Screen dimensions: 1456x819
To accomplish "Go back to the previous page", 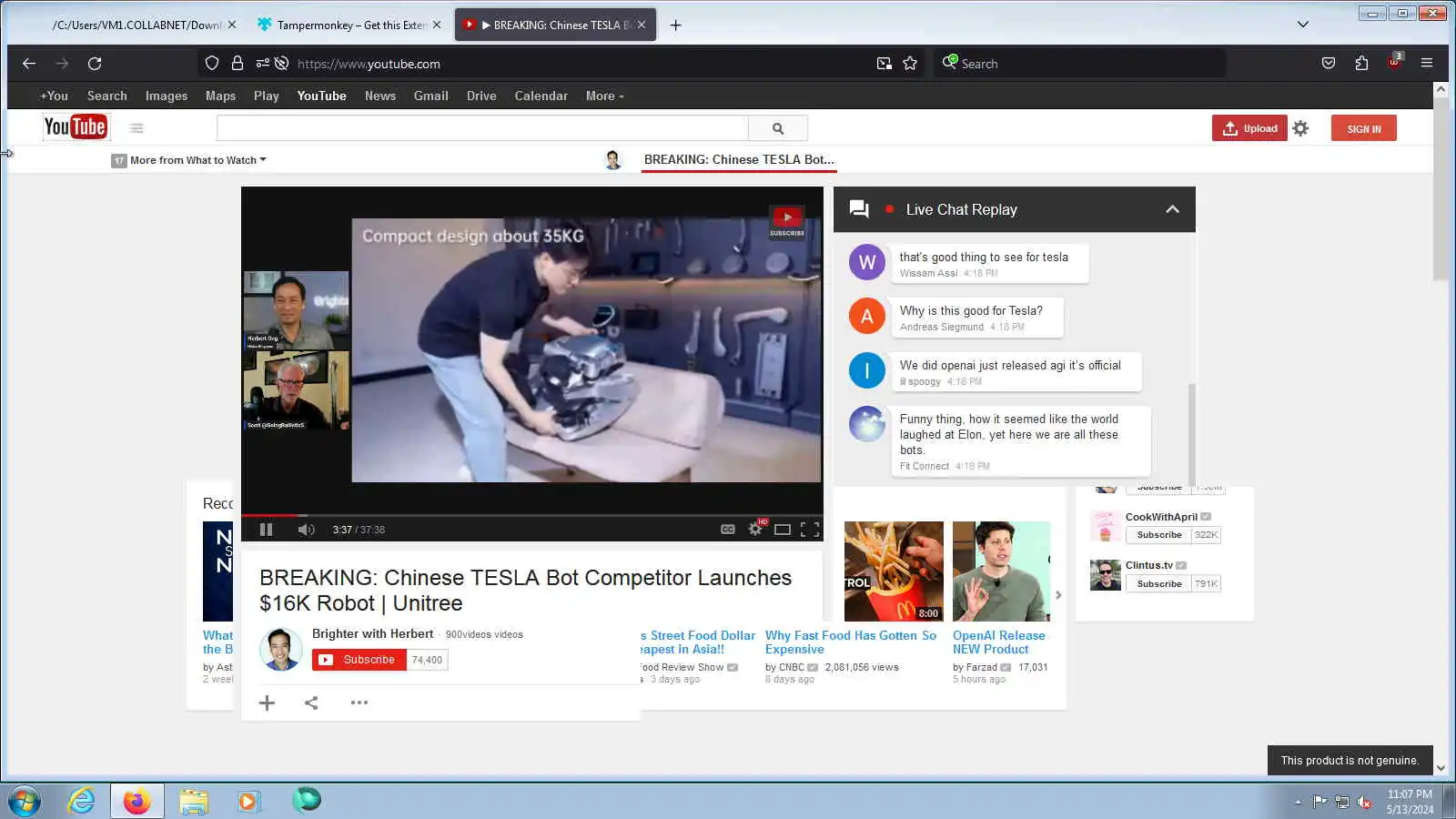I will 29,64.
